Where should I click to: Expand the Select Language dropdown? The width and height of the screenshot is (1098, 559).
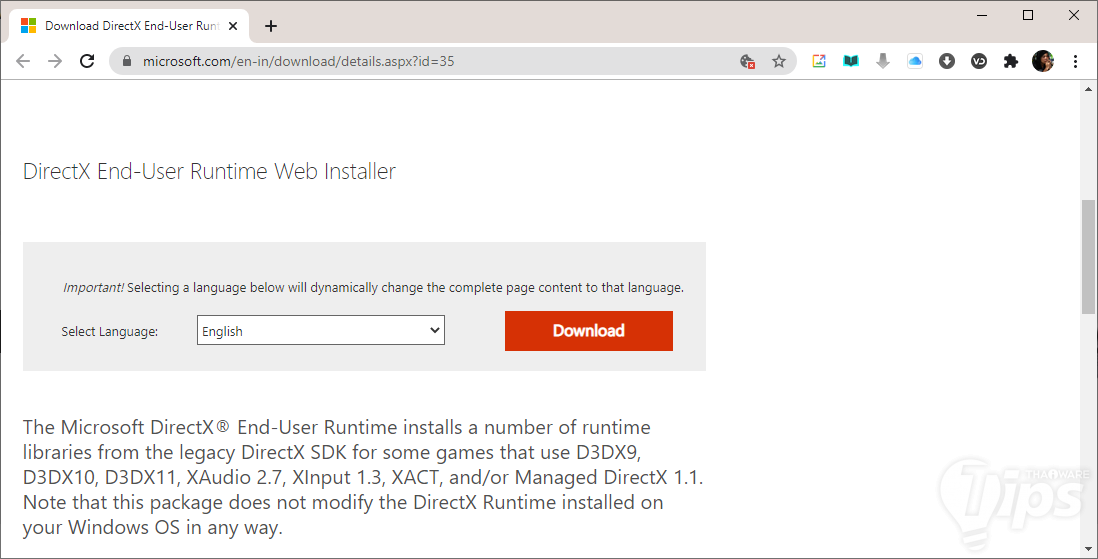tap(321, 331)
